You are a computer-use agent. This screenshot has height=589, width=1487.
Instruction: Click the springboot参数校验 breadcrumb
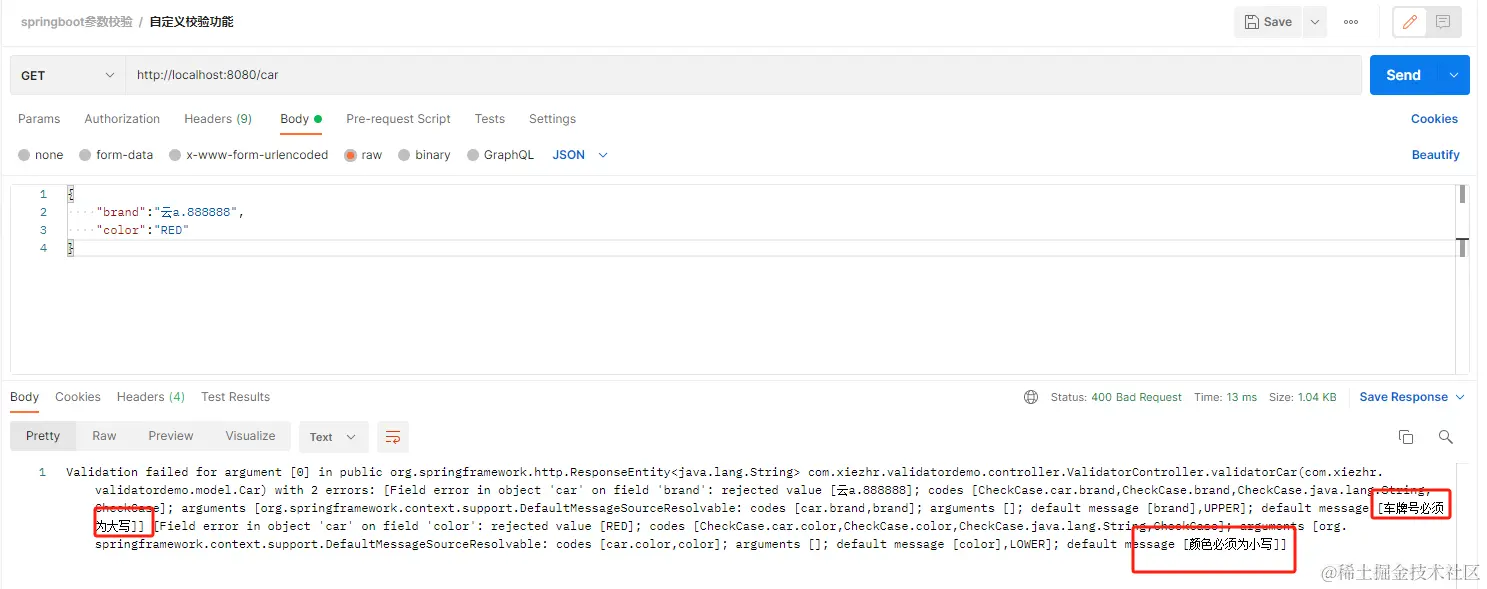point(76,22)
